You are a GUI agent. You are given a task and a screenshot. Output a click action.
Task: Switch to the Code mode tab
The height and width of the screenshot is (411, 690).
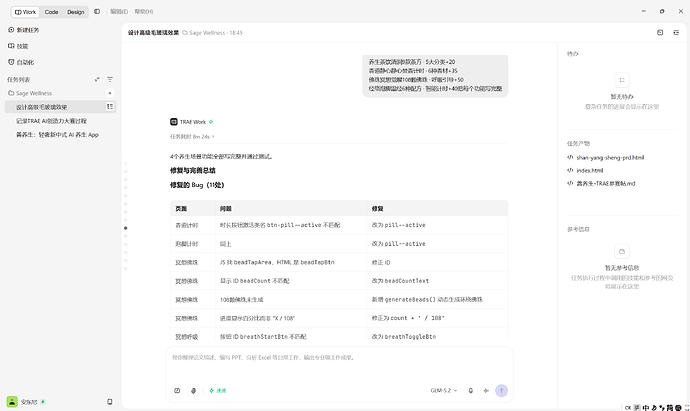(x=51, y=12)
